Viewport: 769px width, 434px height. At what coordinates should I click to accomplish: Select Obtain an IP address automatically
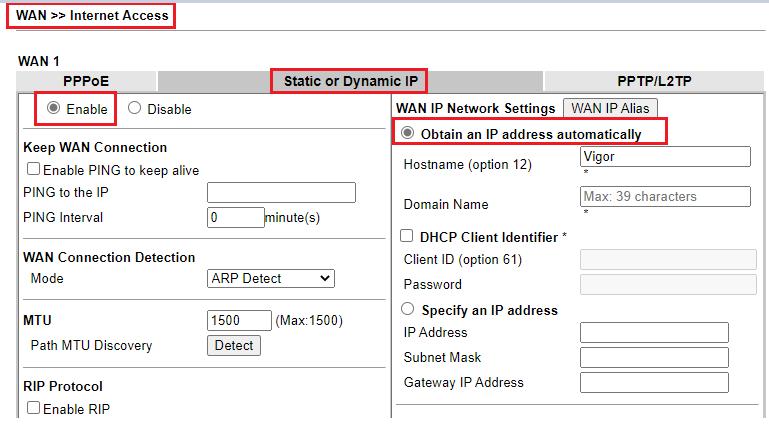click(407, 133)
